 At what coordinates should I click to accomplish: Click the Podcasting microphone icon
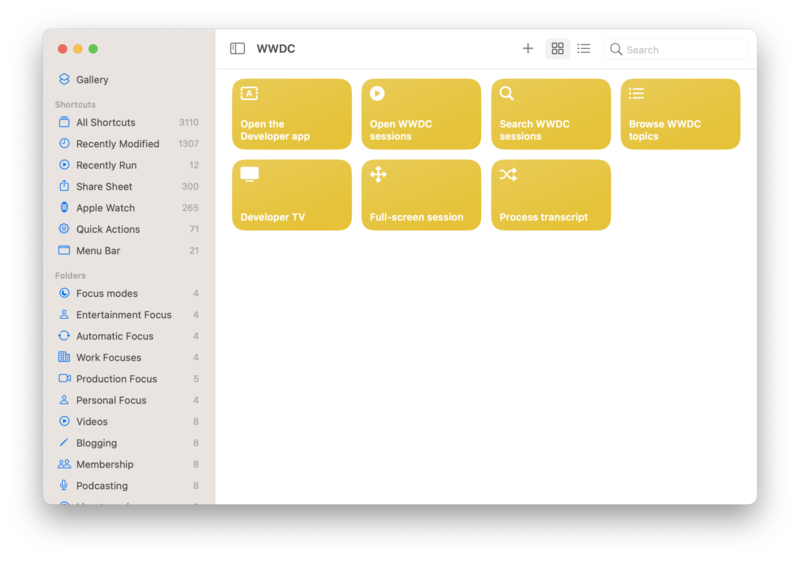64,486
